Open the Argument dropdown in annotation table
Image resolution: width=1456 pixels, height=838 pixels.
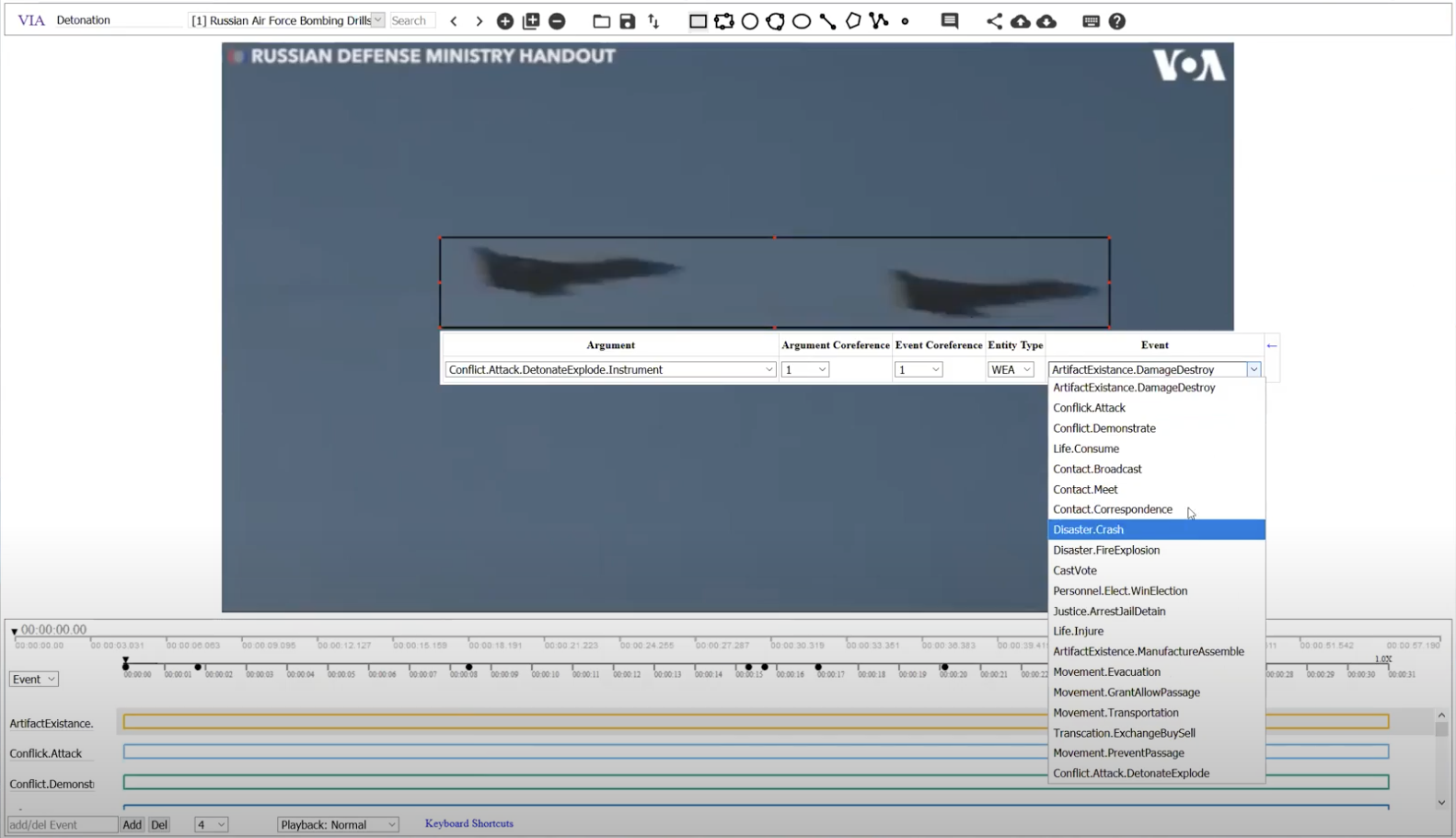click(610, 369)
